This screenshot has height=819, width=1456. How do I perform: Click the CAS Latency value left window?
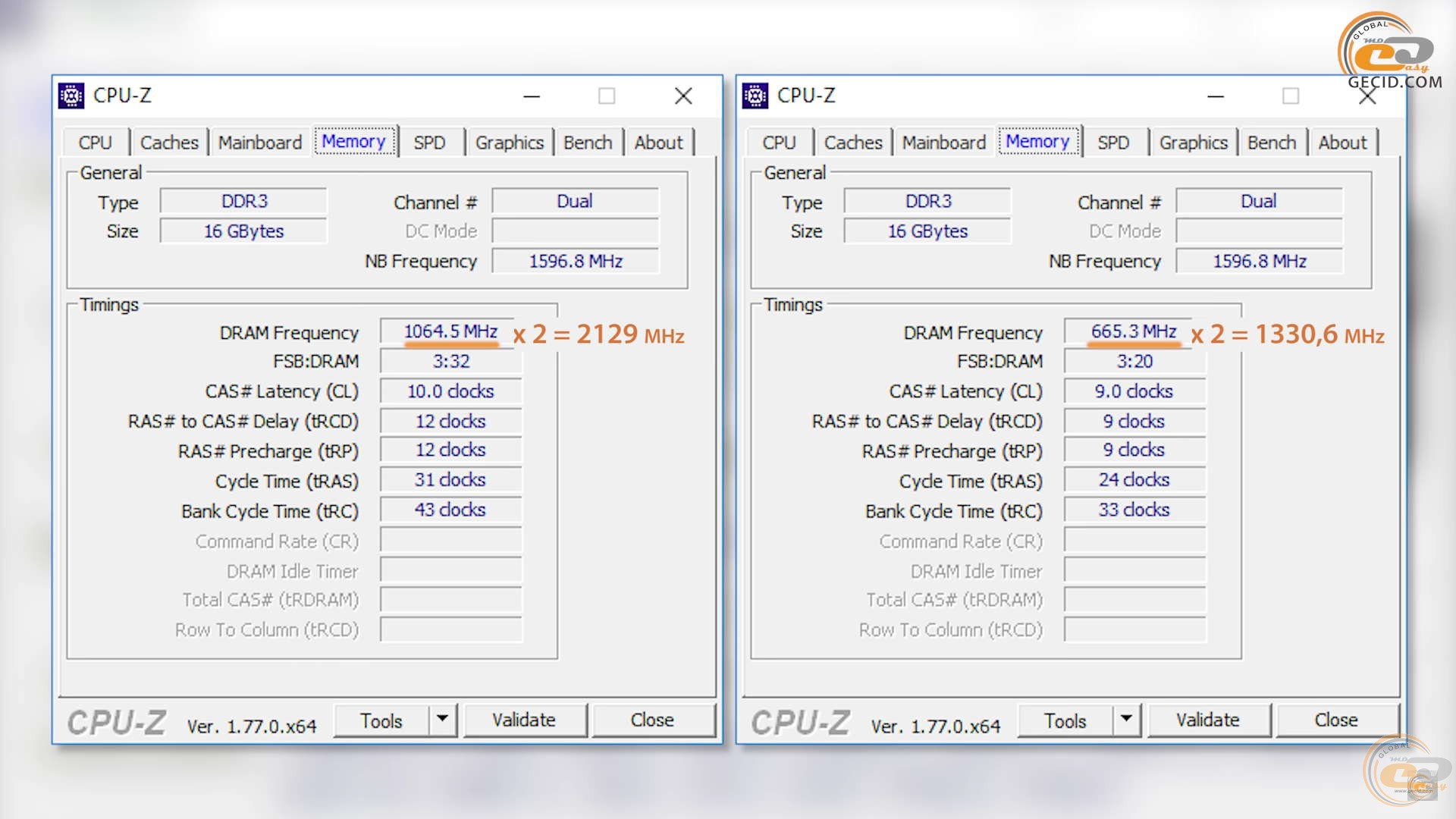[x=449, y=390]
